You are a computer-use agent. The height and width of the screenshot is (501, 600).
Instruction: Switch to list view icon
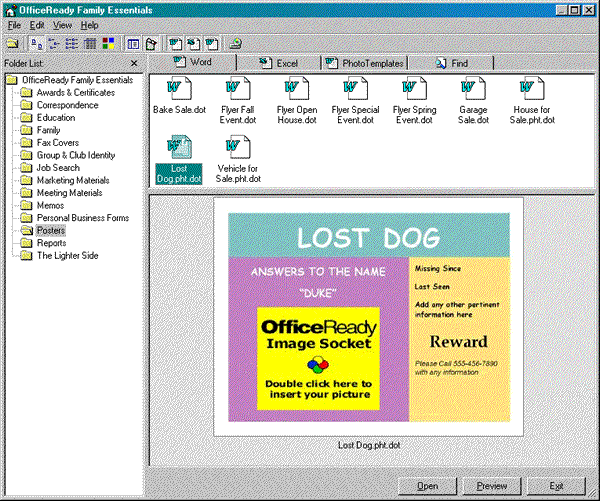(x=72, y=44)
